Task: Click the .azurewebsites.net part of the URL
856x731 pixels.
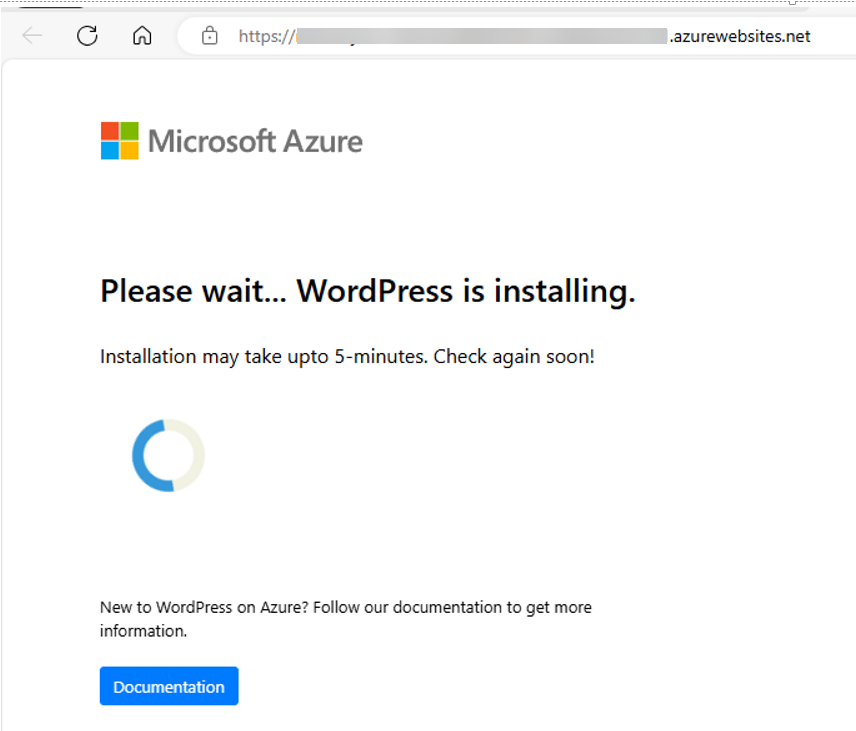Action: tap(740, 37)
